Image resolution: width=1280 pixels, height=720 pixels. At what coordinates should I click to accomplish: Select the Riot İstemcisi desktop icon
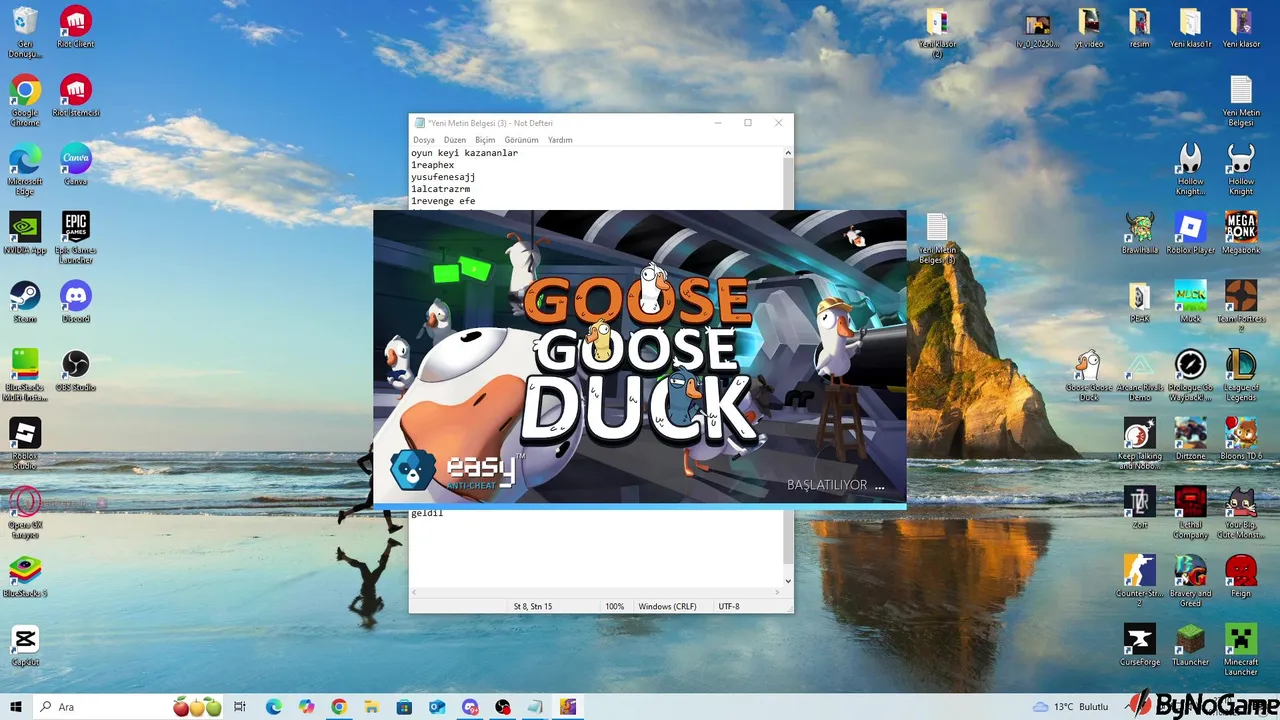coord(76,97)
